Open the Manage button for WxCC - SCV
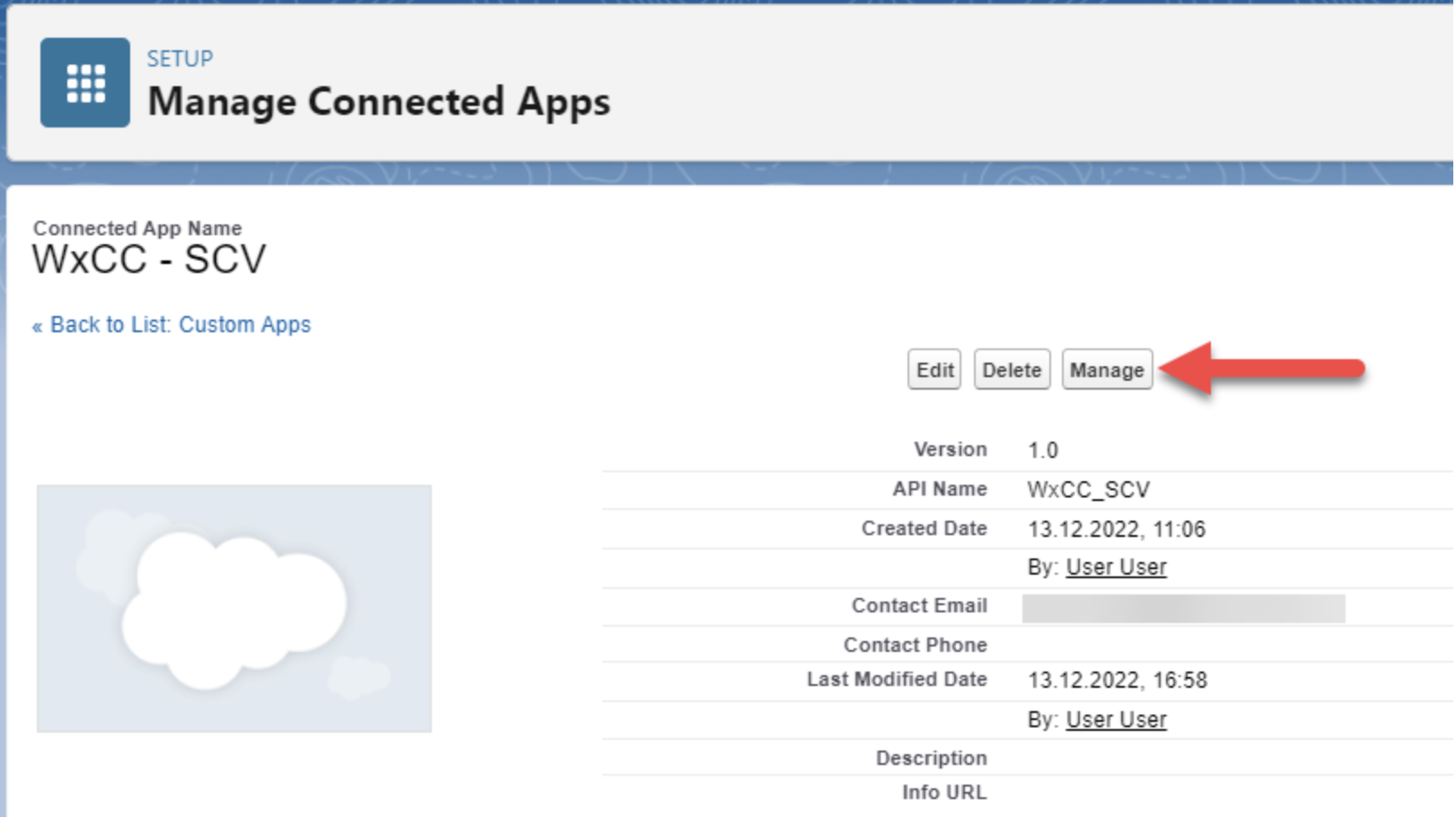 (1107, 370)
